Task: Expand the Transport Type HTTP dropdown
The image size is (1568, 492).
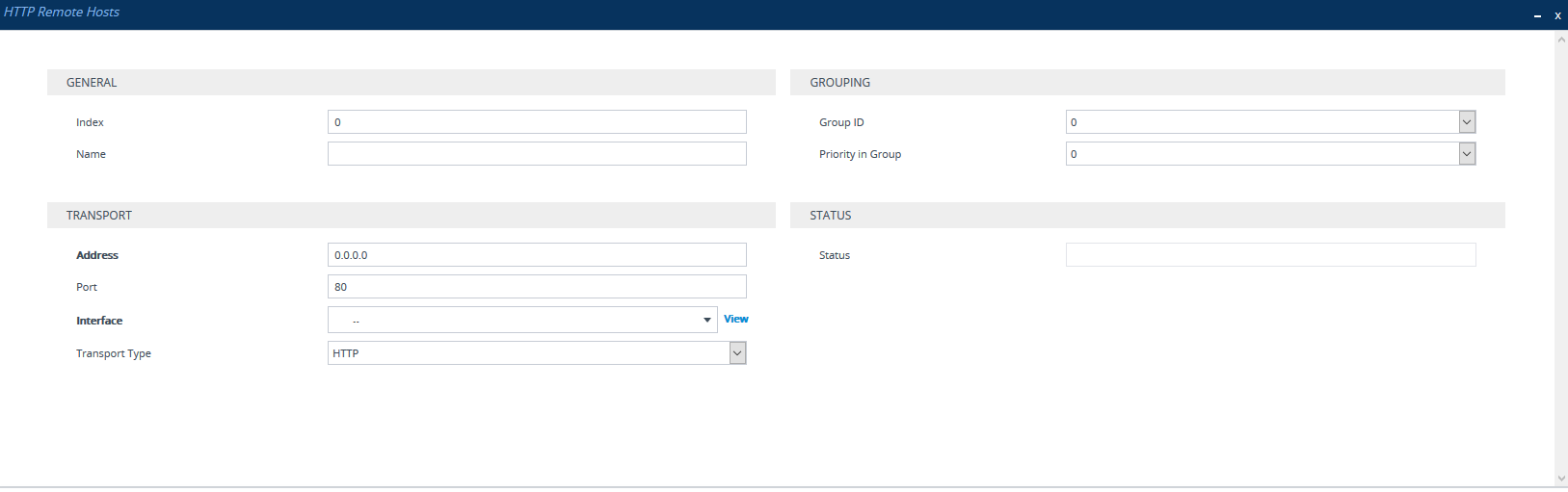Action: [x=737, y=353]
